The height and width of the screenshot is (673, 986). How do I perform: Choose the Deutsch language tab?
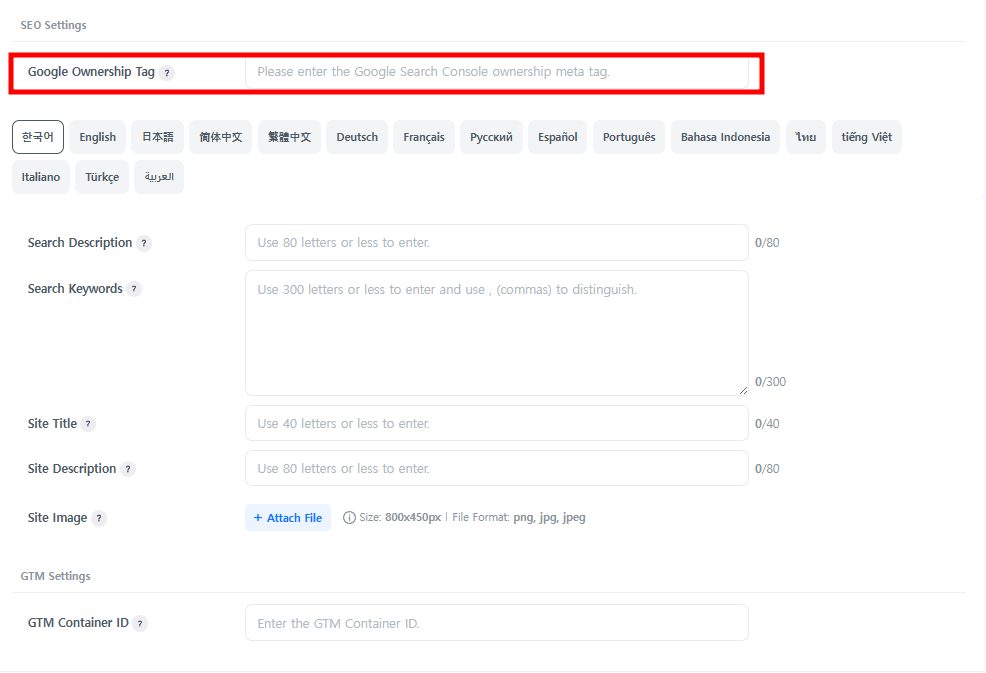pyautogui.click(x=357, y=137)
